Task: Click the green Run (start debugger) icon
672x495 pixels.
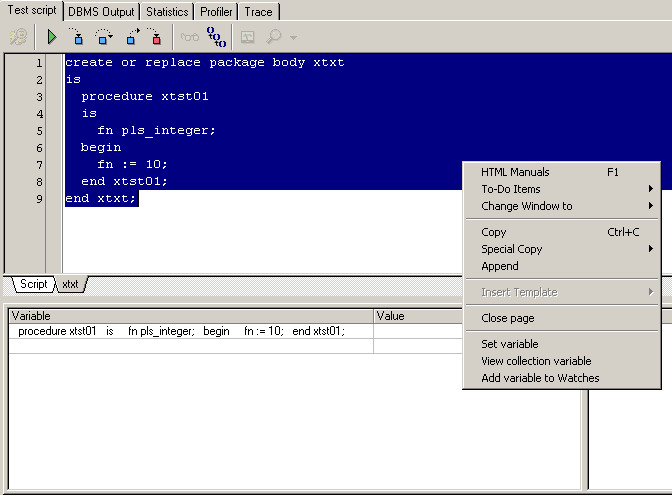Action: (x=52, y=37)
